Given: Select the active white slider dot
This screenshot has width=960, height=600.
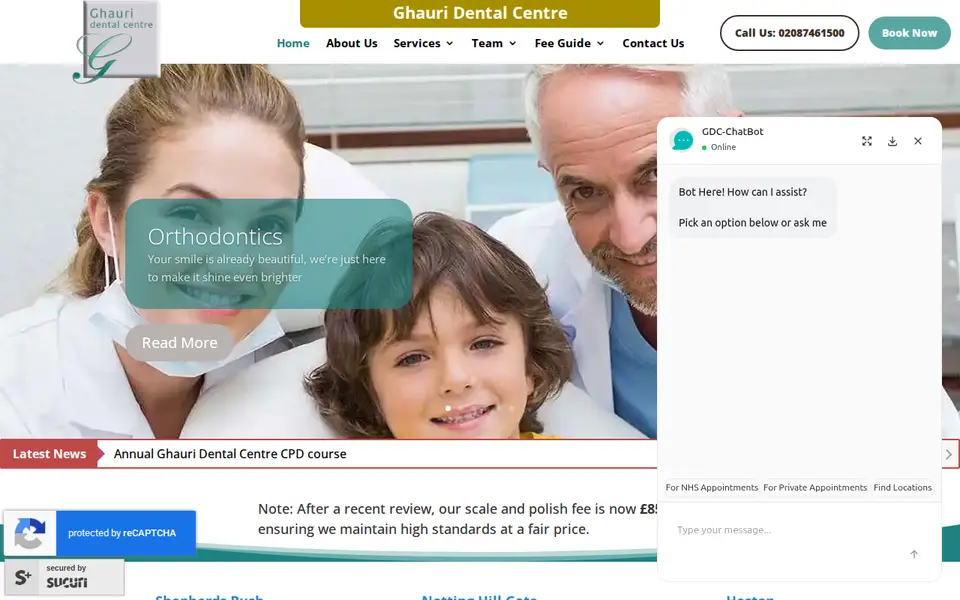Looking at the screenshot, I should tap(448, 408).
